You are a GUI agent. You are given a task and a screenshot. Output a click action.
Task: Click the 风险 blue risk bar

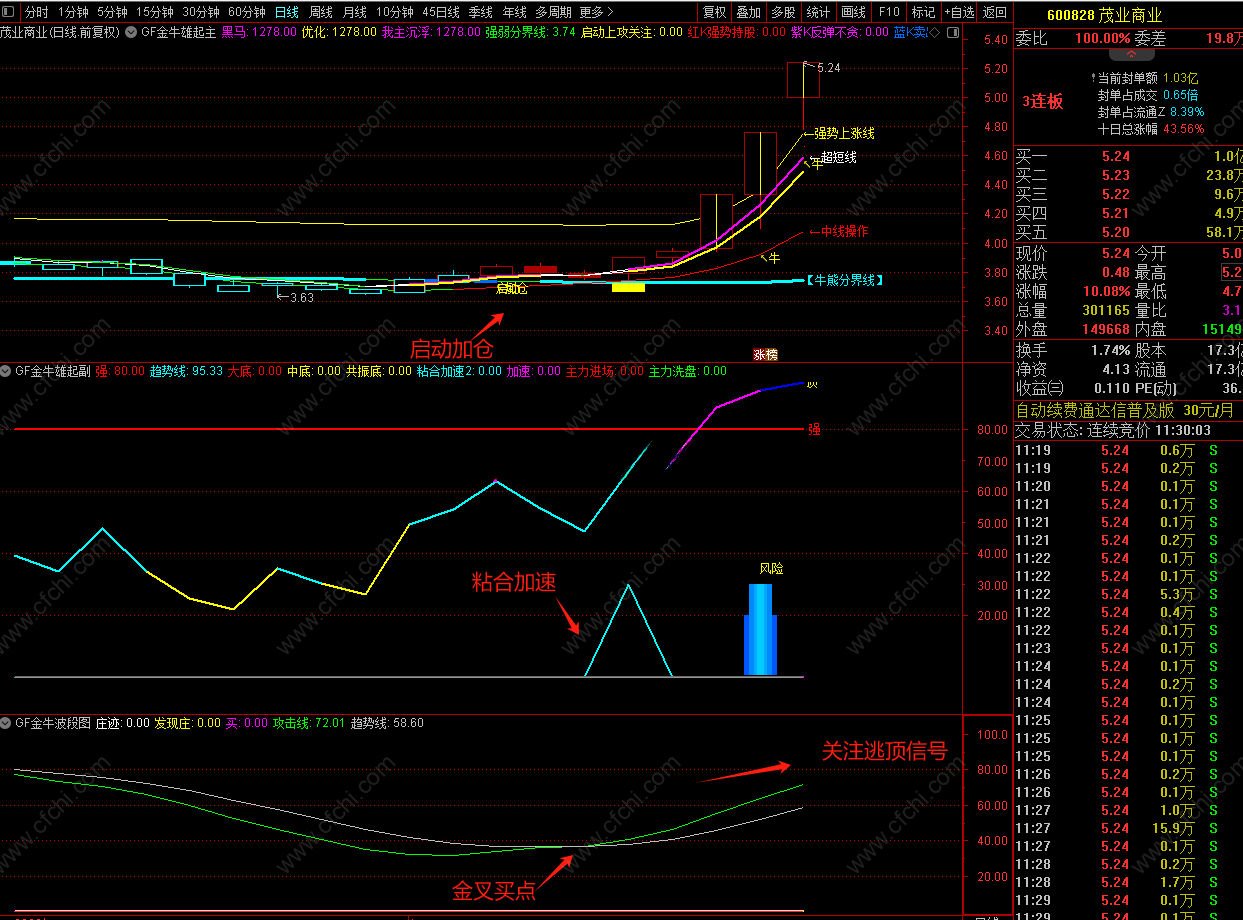(760, 629)
